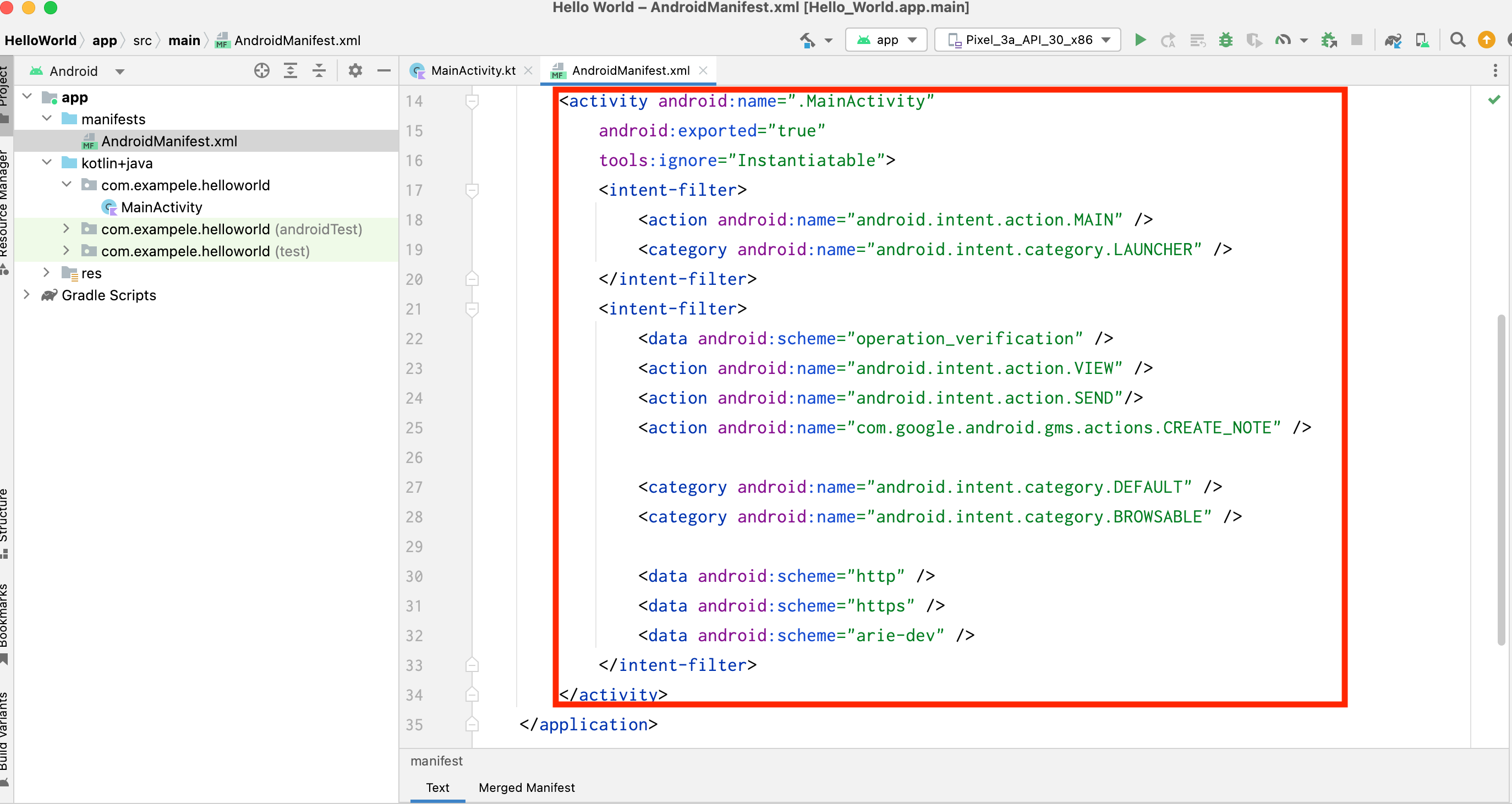1512x804 pixels.
Task: Toggle fold marker at line 21
Action: (472, 309)
